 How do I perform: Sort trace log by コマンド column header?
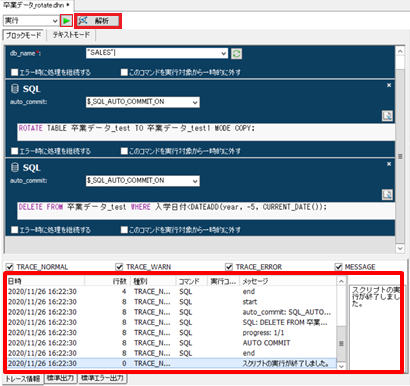pos(192,281)
